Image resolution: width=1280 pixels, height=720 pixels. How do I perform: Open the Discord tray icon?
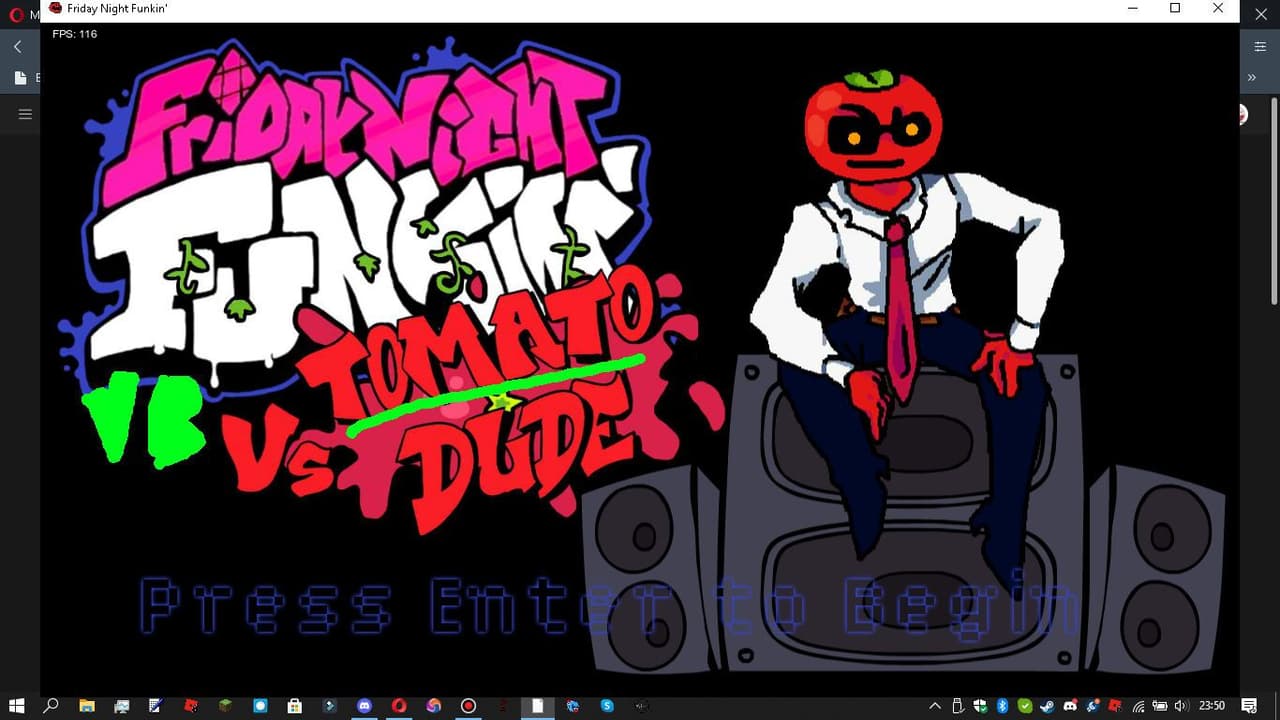tap(1070, 706)
